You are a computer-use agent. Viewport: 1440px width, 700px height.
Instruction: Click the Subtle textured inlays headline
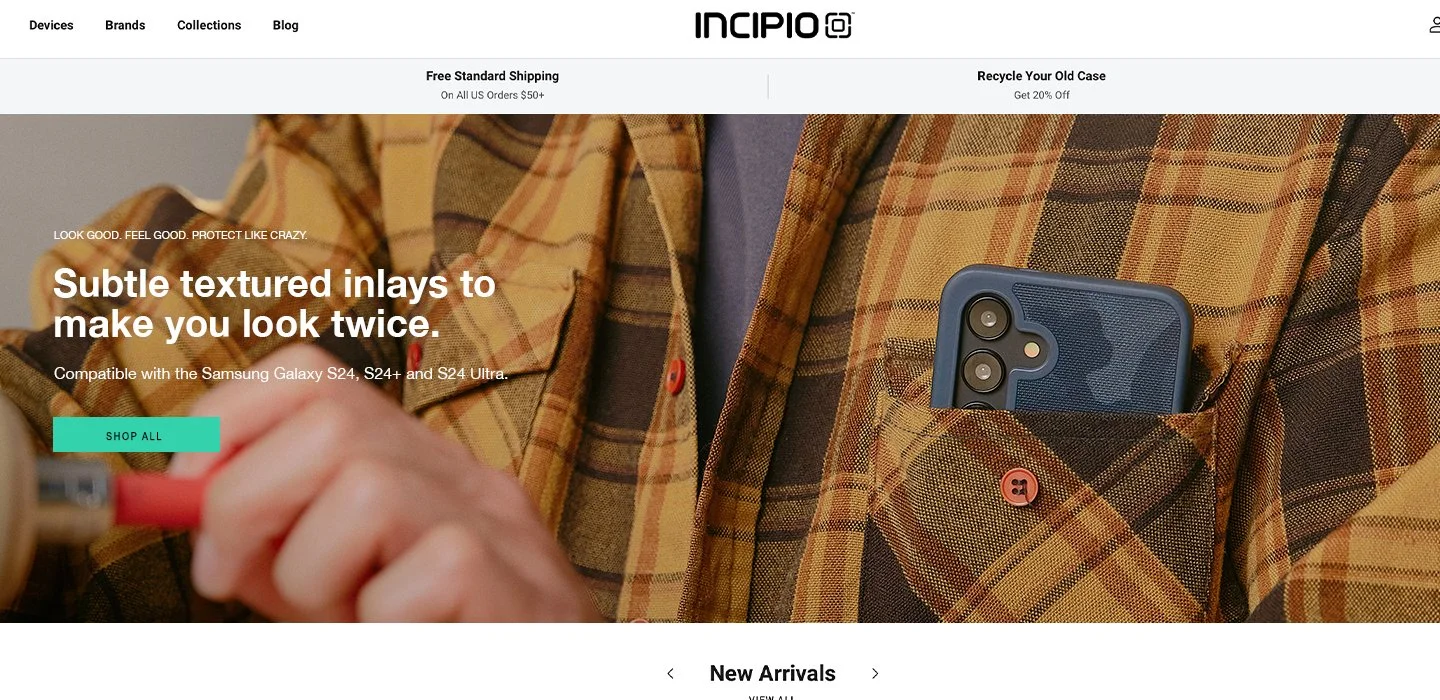(274, 304)
